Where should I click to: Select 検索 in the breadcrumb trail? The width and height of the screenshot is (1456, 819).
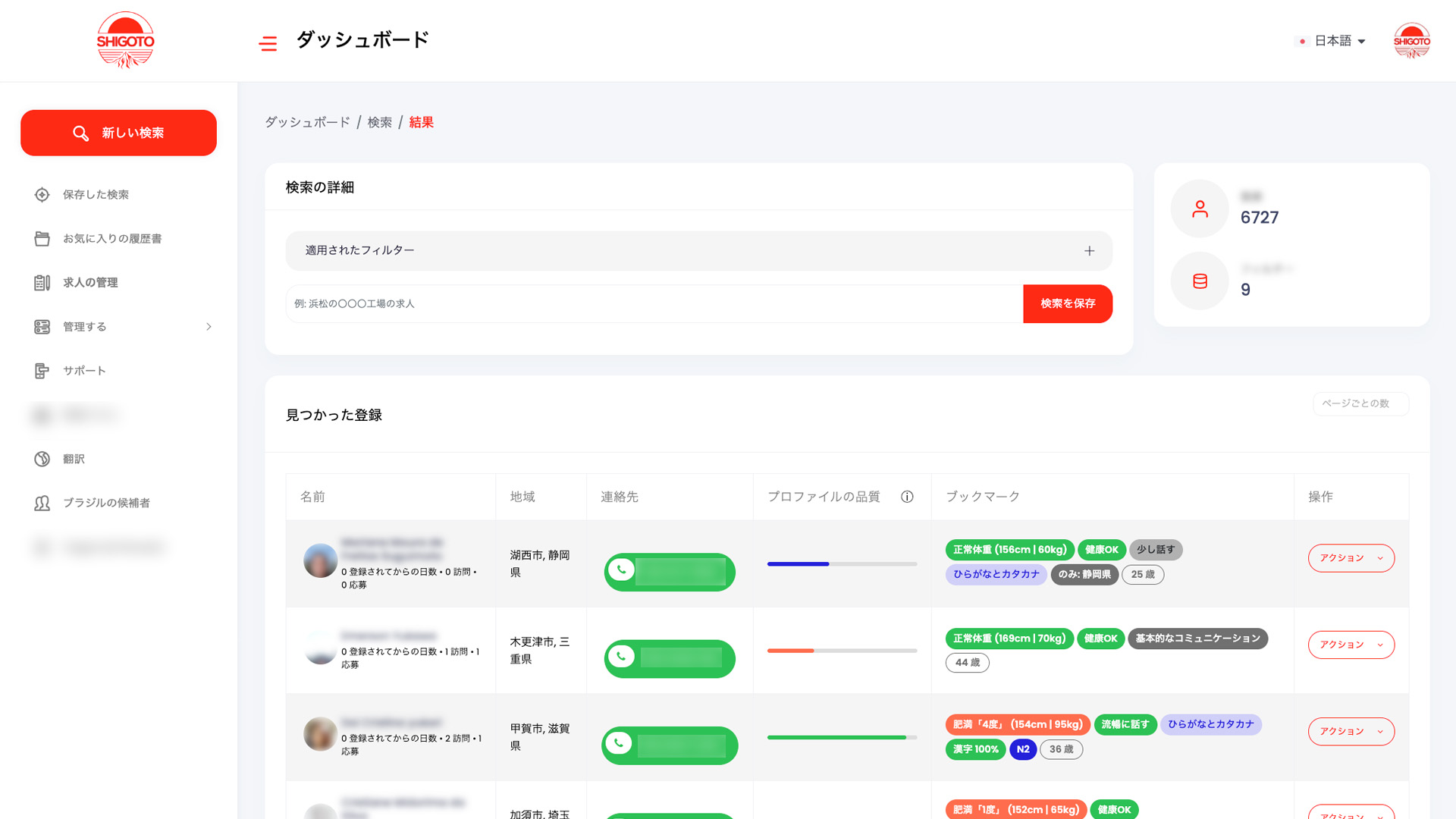point(380,122)
